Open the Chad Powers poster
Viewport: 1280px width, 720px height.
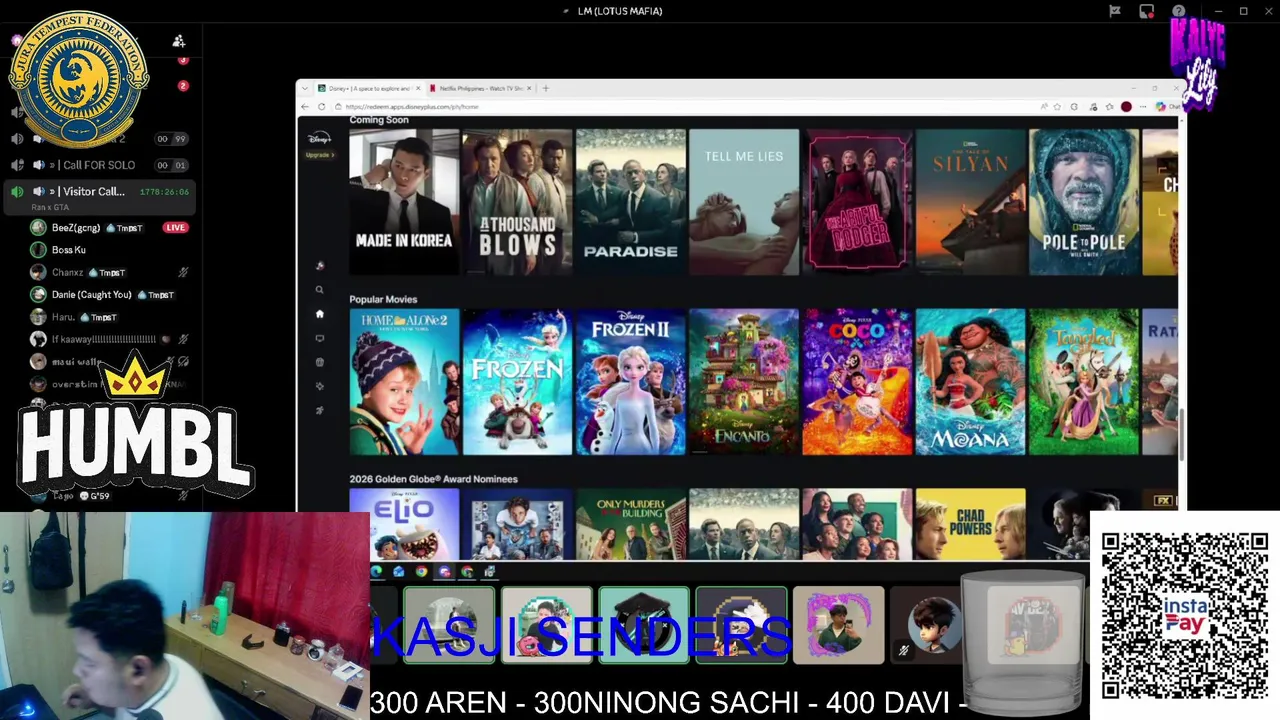point(970,524)
